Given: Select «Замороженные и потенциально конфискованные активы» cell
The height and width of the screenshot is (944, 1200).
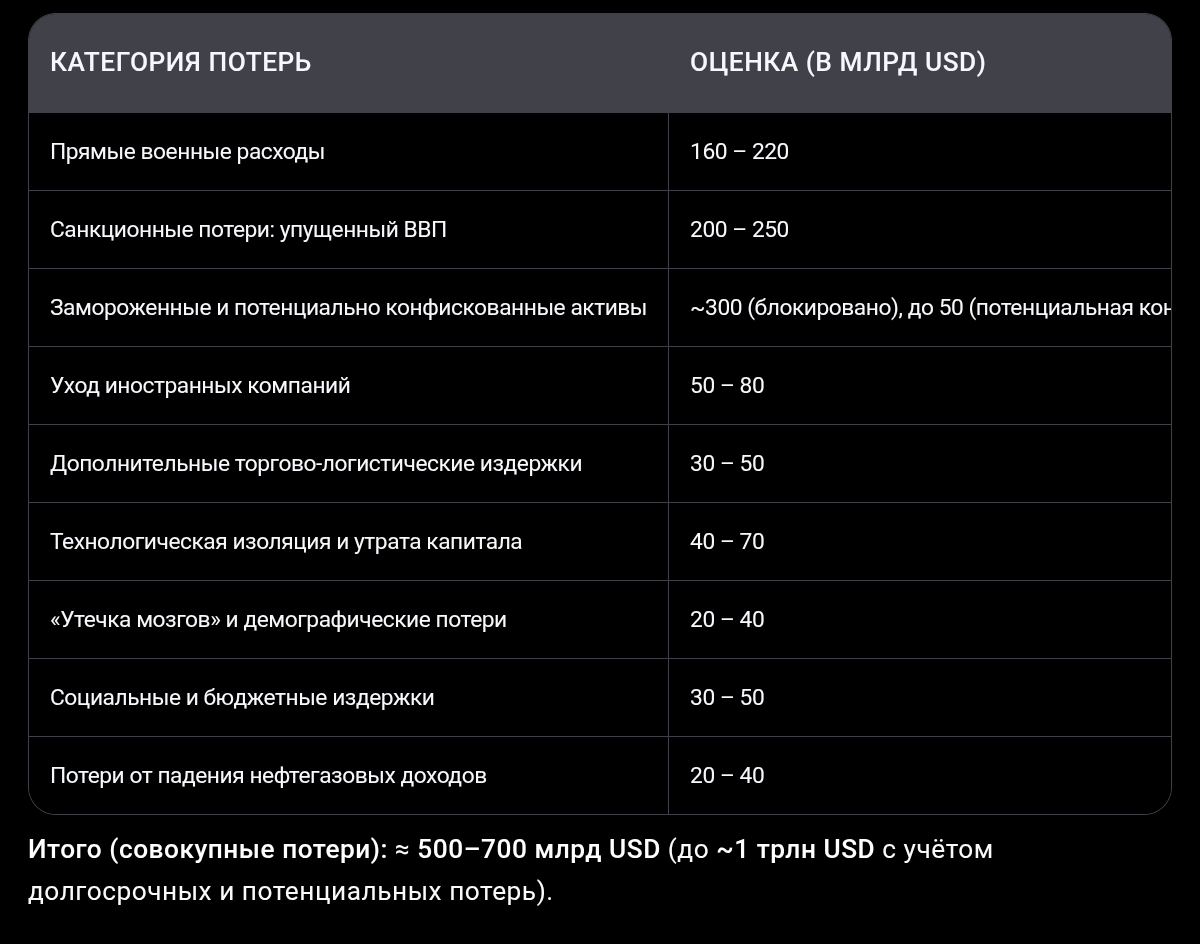Looking at the screenshot, I should [x=348, y=308].
